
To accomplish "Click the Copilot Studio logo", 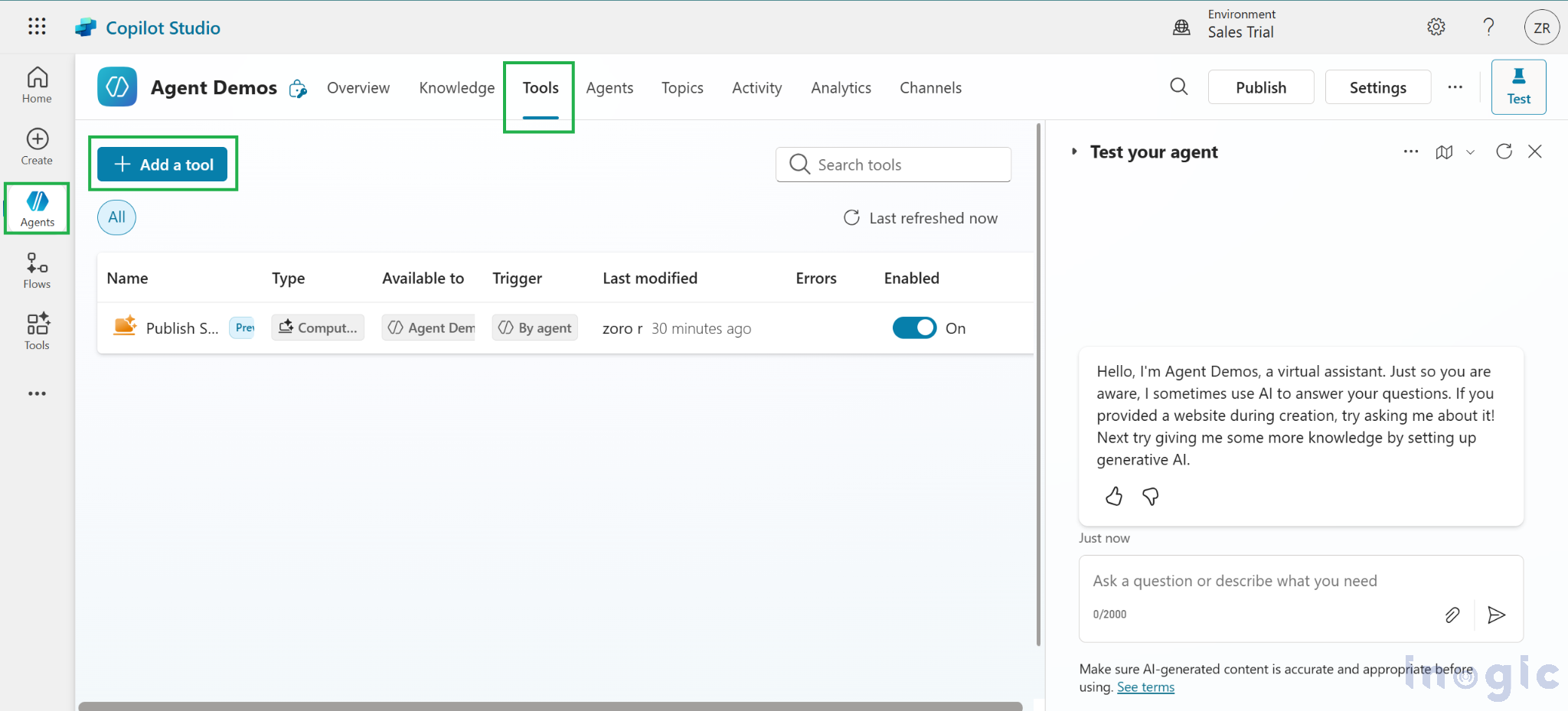I will 86,28.
